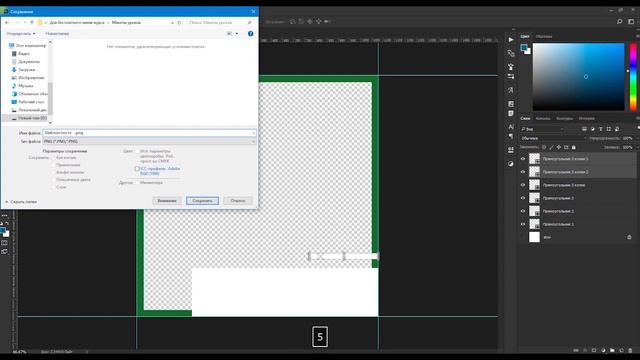Click the search magnifier in Photoshop's top bar
The height and width of the screenshot is (360, 640).
coord(620,22)
